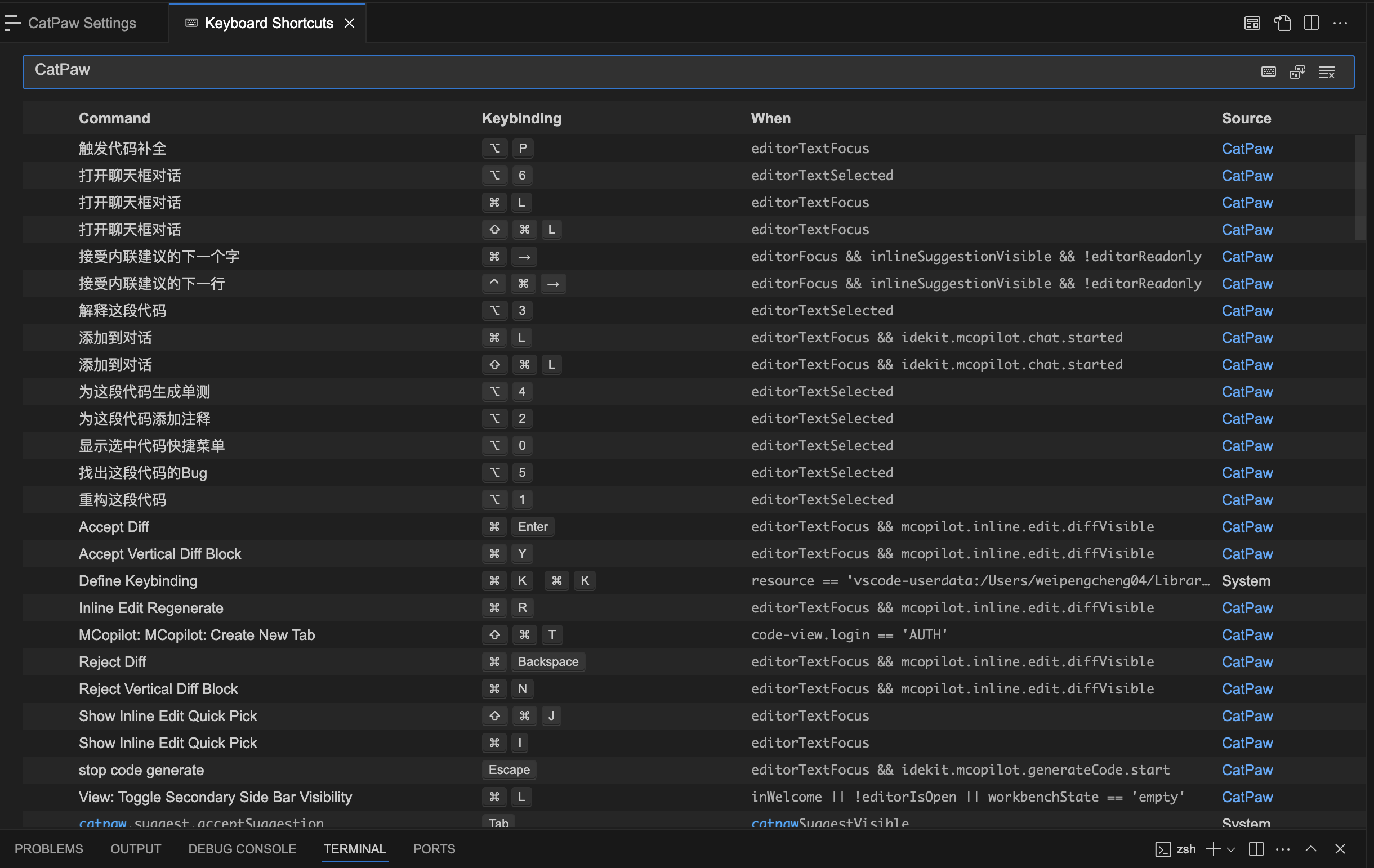Switch to the CatPaw Settings tab

(x=82, y=23)
